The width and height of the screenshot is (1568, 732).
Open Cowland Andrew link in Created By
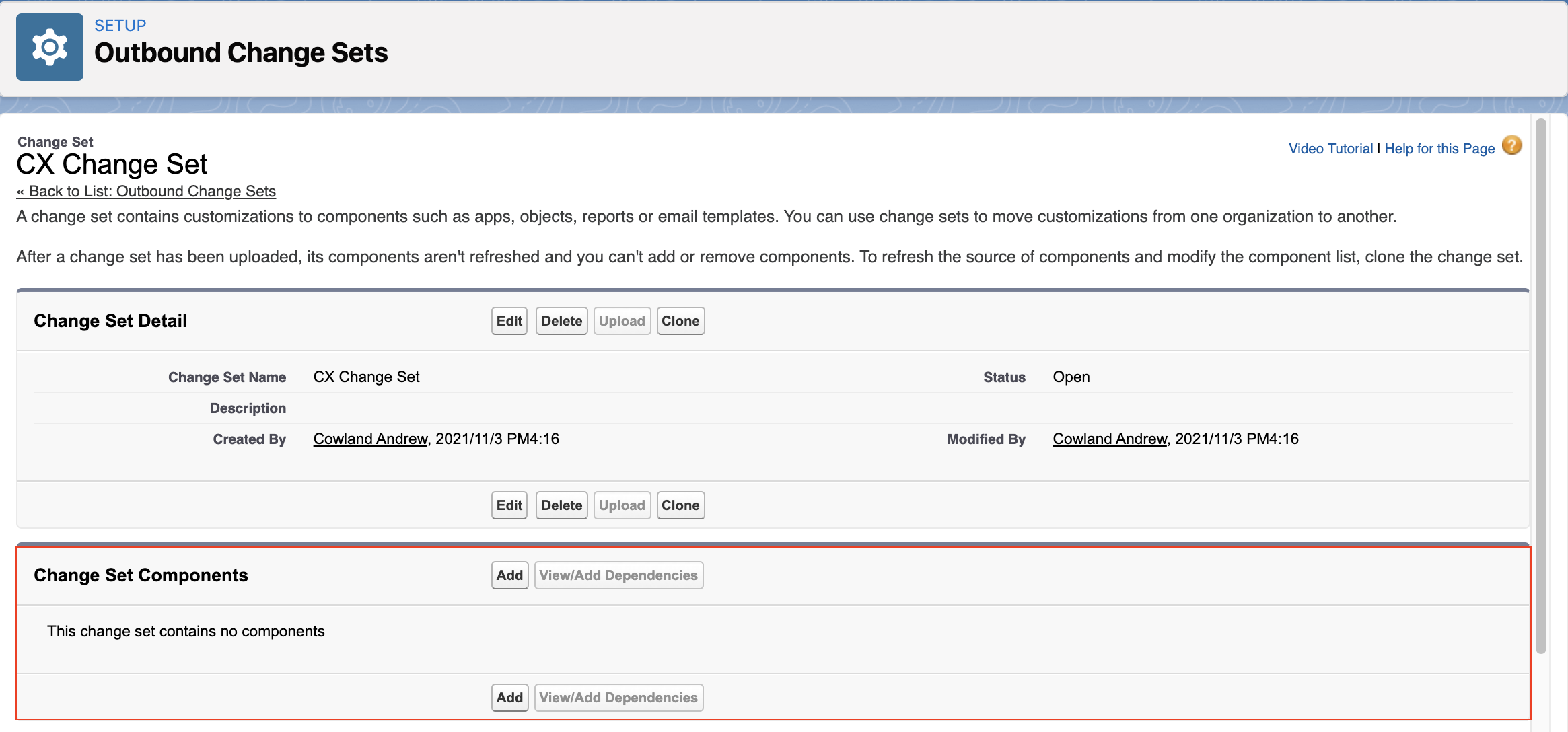(x=371, y=439)
